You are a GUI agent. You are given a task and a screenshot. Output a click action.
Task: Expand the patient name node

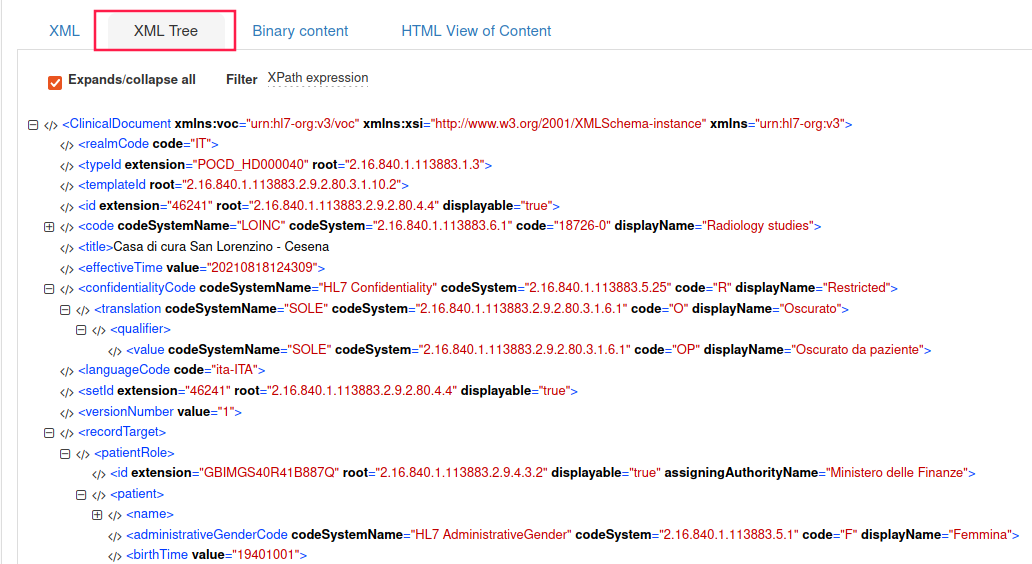click(x=97, y=515)
